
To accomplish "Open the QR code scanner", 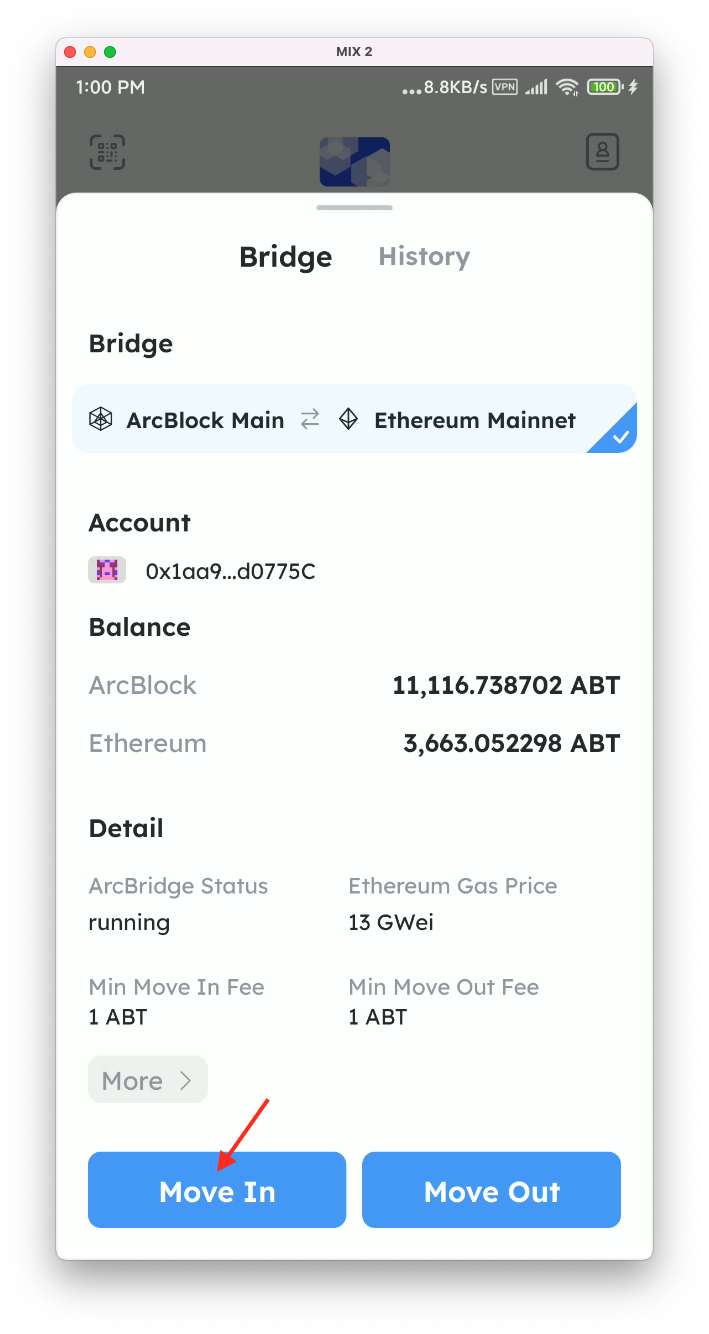I will point(107,151).
